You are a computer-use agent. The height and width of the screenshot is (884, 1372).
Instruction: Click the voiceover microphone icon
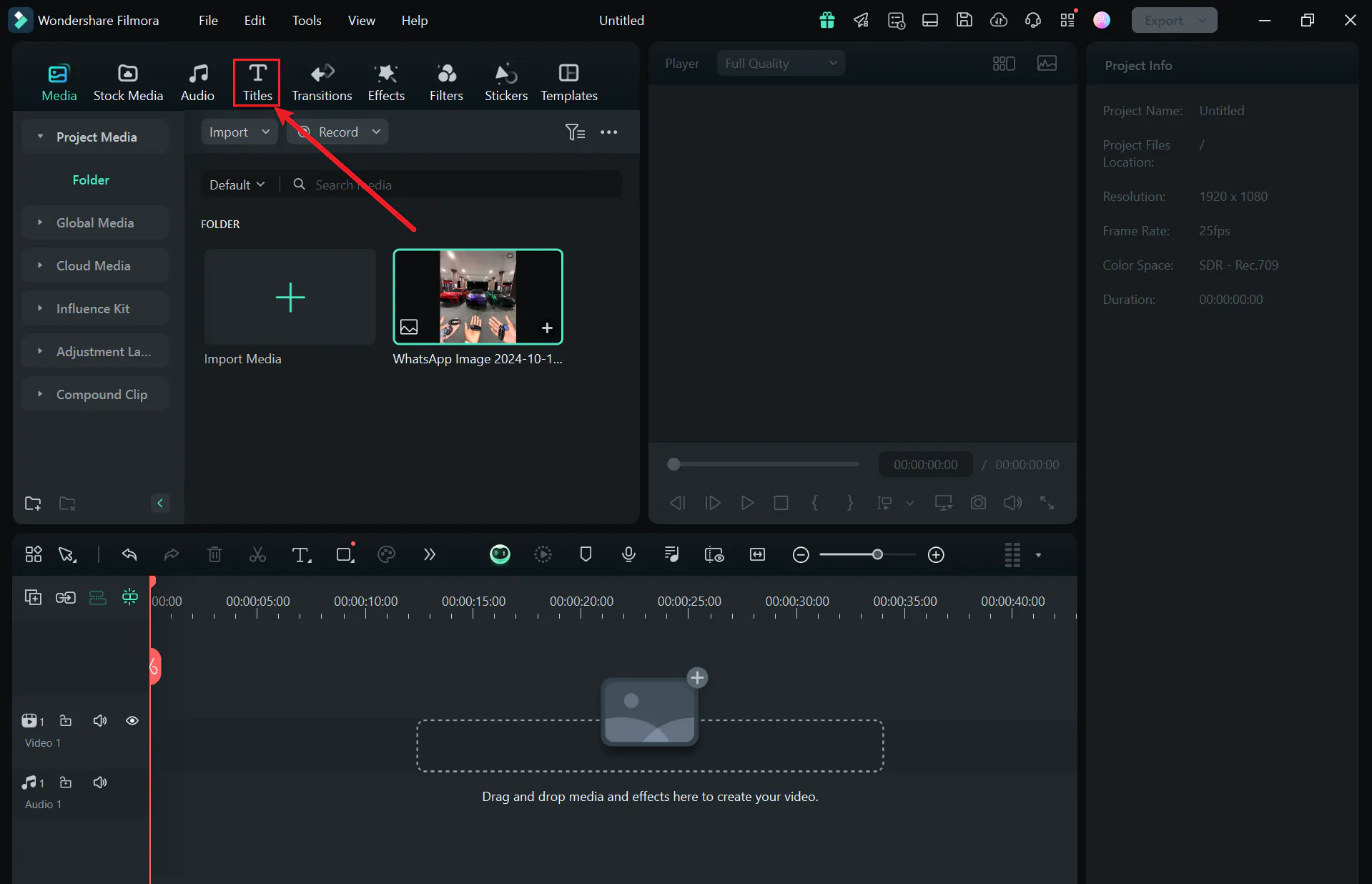click(x=628, y=554)
